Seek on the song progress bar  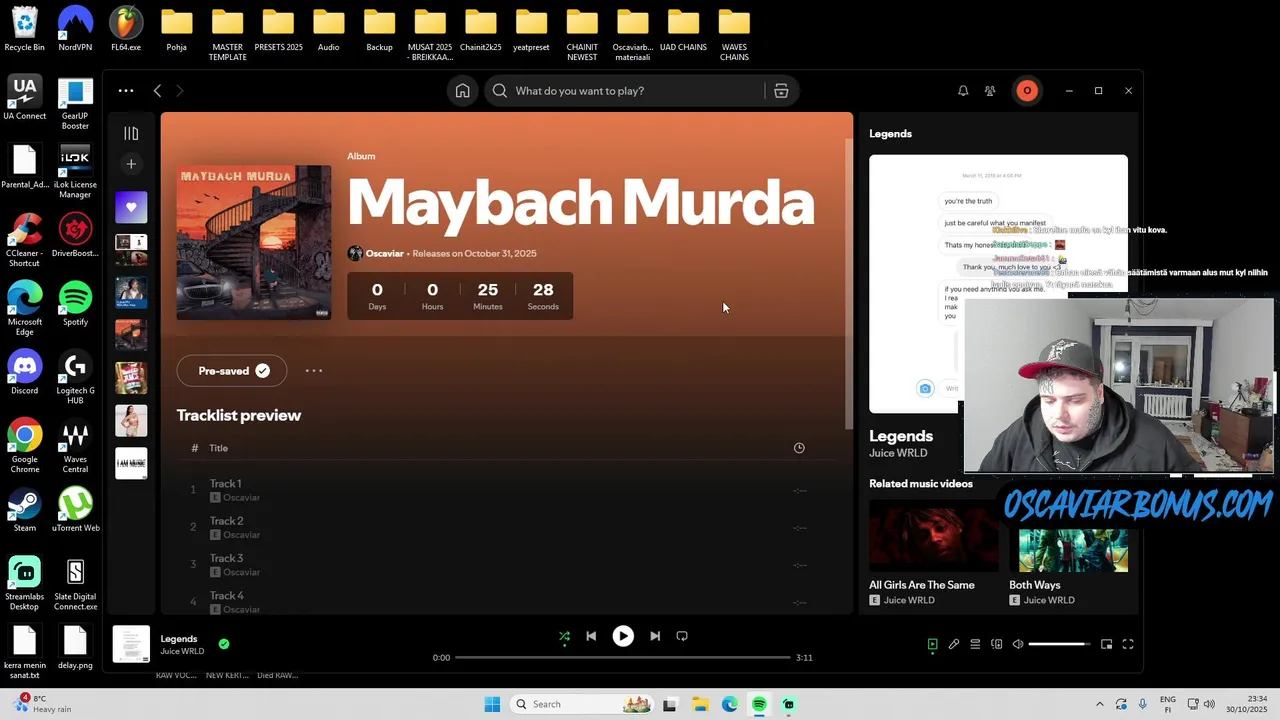coord(623,658)
